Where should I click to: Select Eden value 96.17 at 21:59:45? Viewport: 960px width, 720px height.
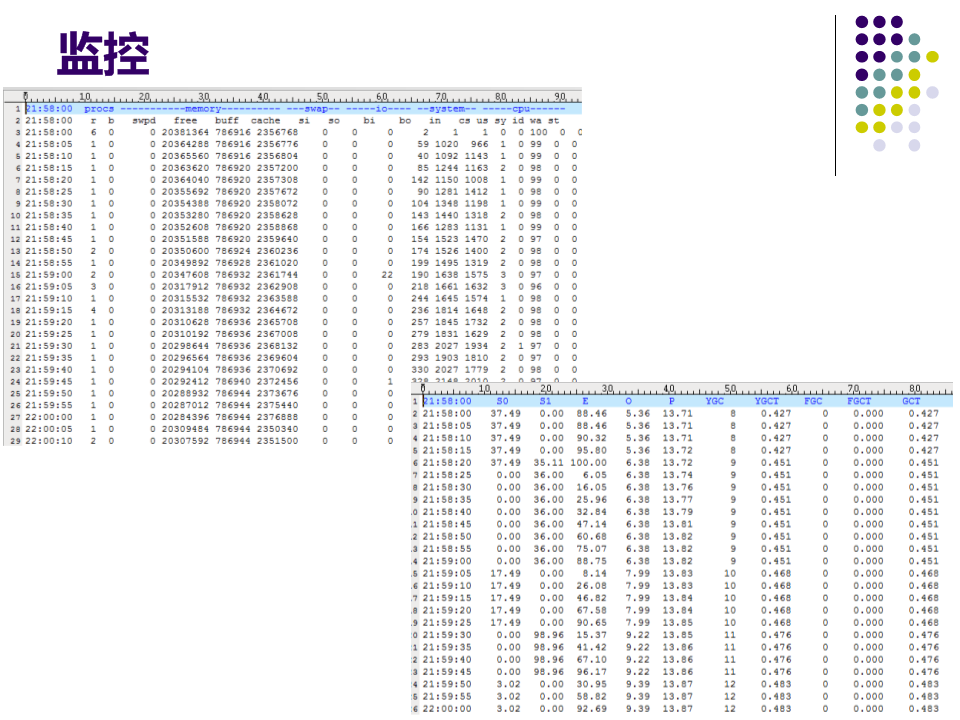[x=591, y=672]
